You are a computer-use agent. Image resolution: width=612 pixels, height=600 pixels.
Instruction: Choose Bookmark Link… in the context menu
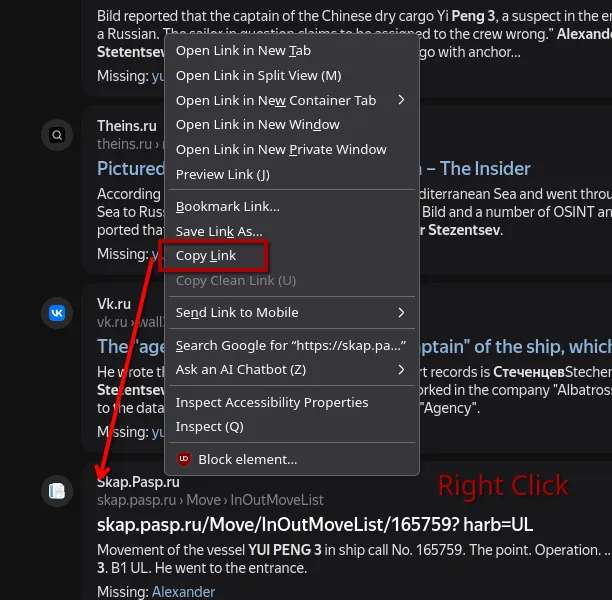[292, 207]
